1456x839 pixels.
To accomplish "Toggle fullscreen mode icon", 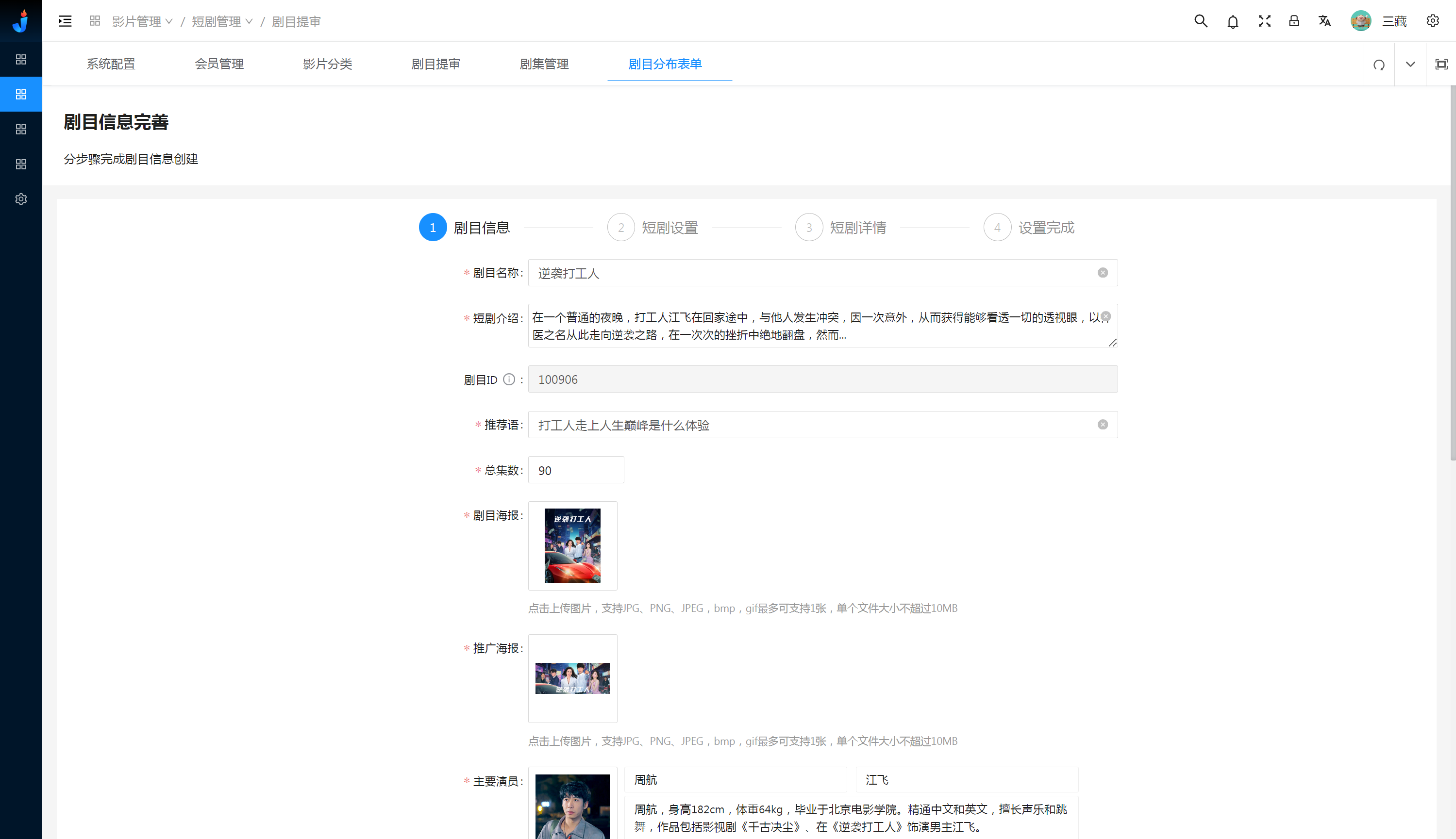I will pyautogui.click(x=1264, y=21).
